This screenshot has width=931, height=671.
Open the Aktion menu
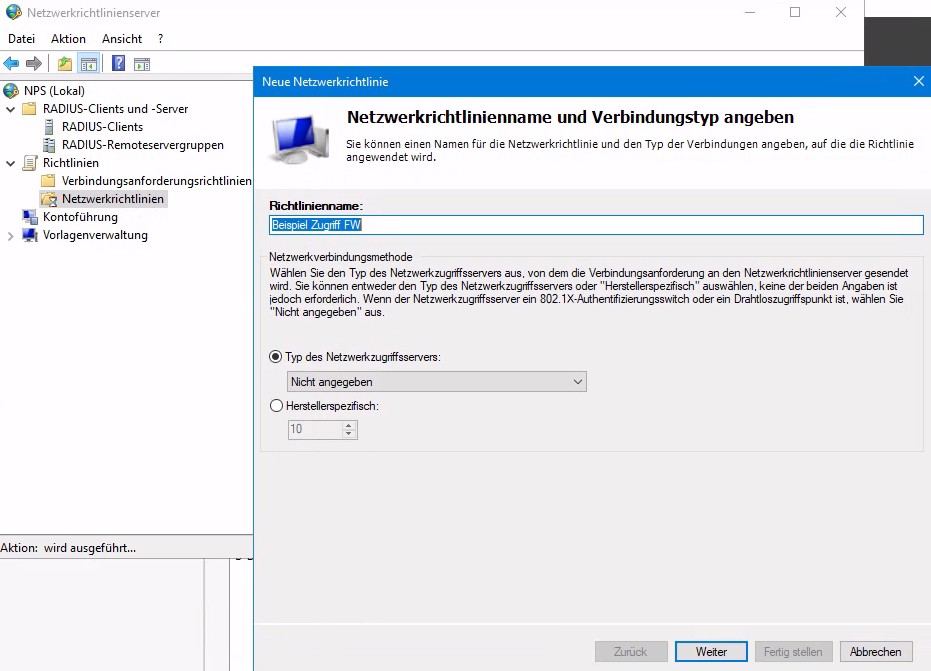[68, 39]
